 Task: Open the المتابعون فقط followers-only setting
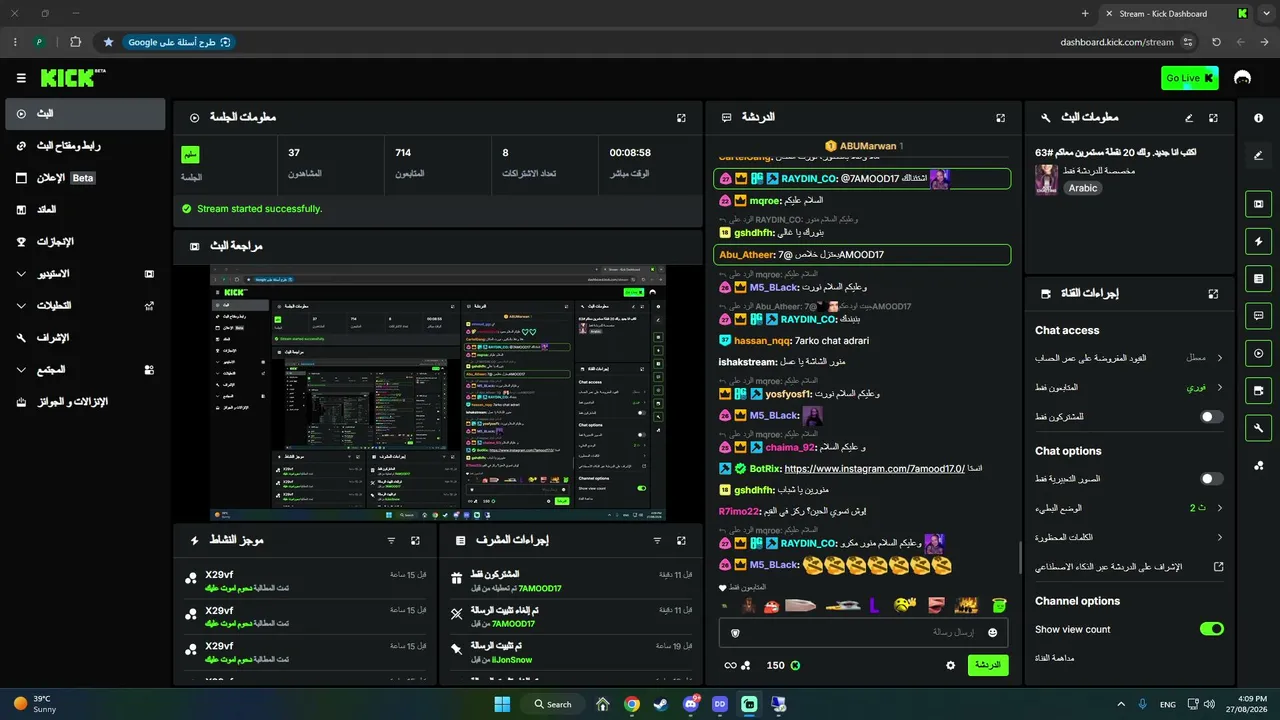1129,387
